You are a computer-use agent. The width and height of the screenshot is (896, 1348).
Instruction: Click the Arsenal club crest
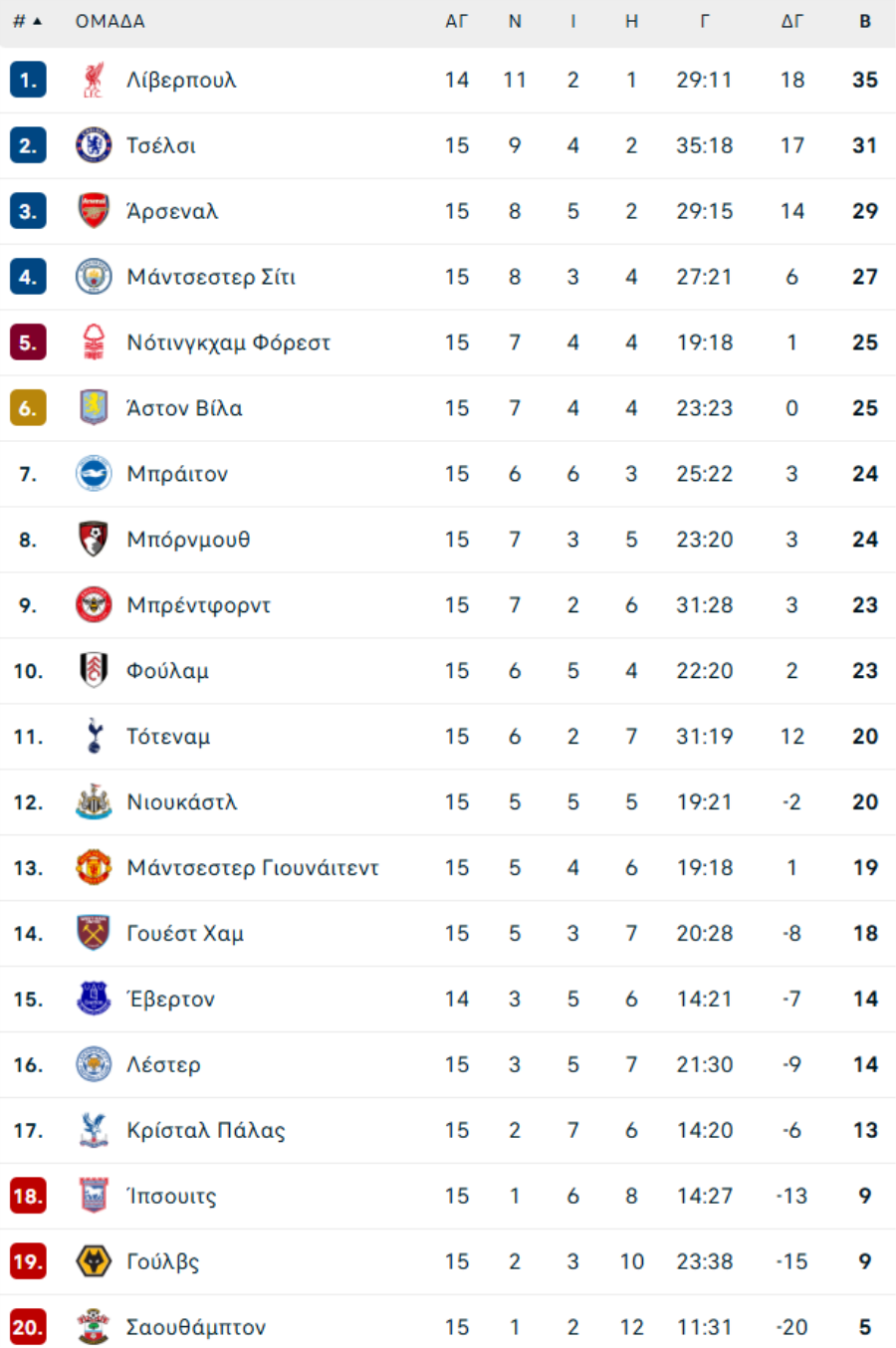(x=94, y=211)
